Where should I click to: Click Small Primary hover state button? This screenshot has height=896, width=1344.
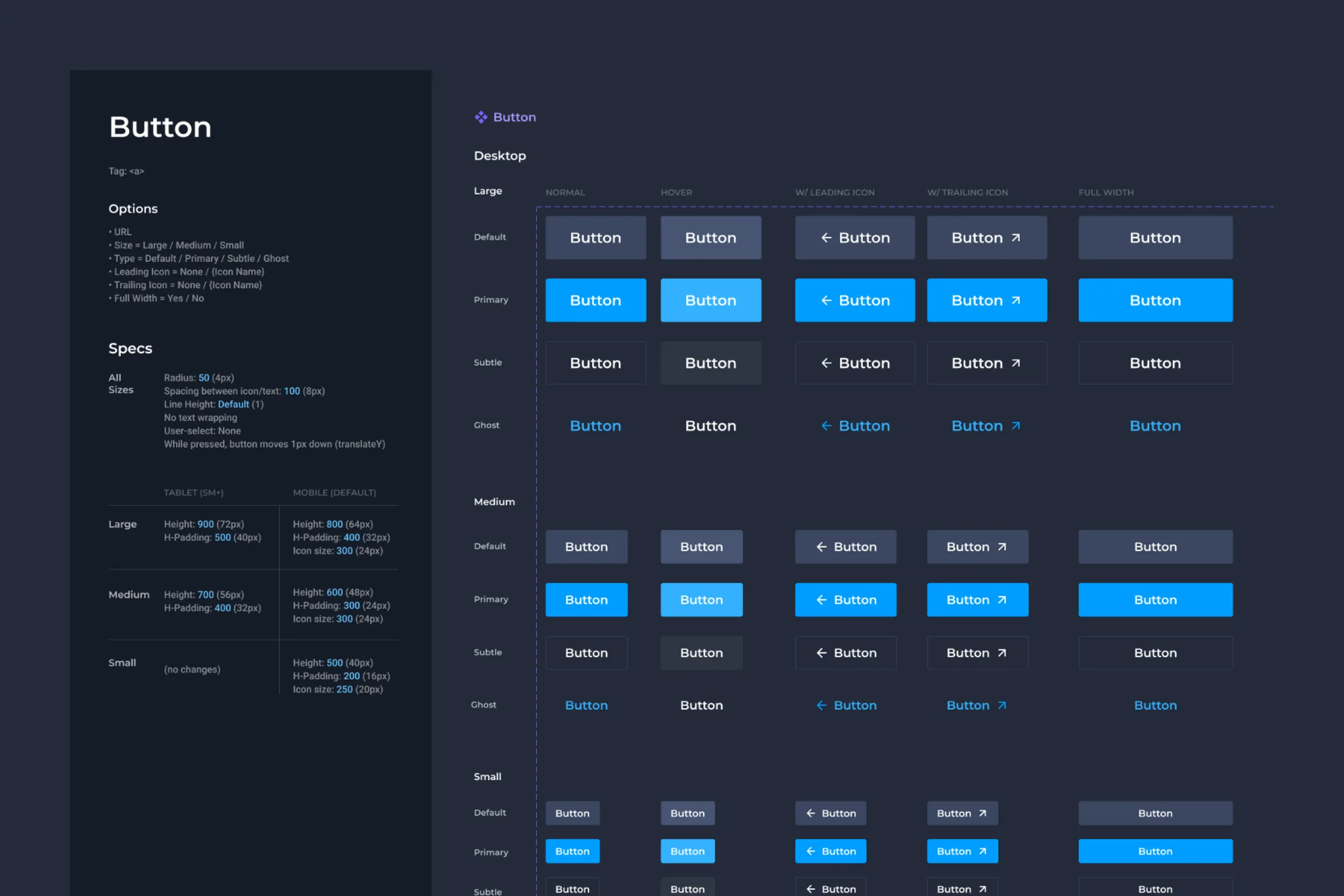(687, 851)
